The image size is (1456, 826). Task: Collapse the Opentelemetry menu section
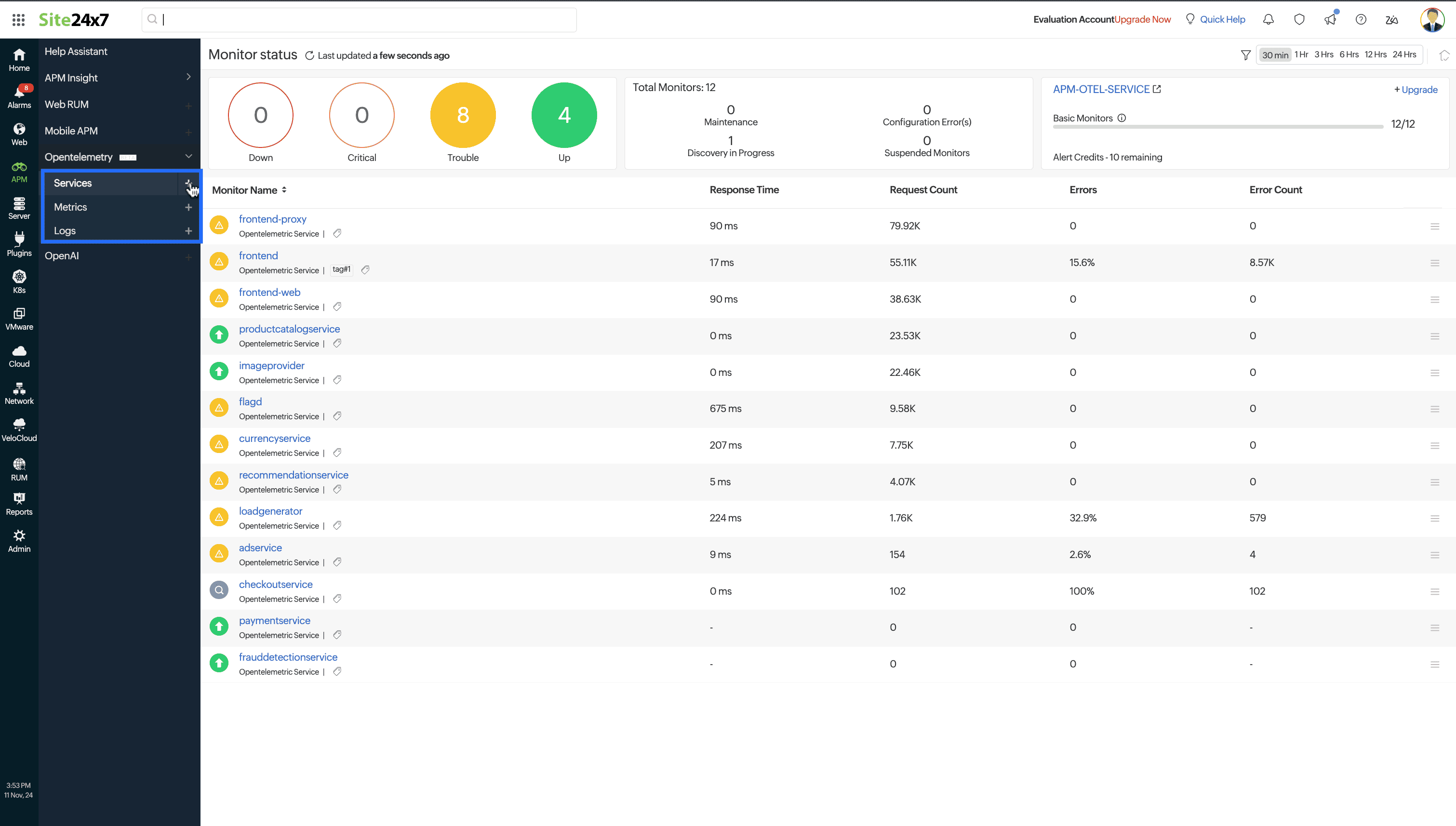point(188,157)
